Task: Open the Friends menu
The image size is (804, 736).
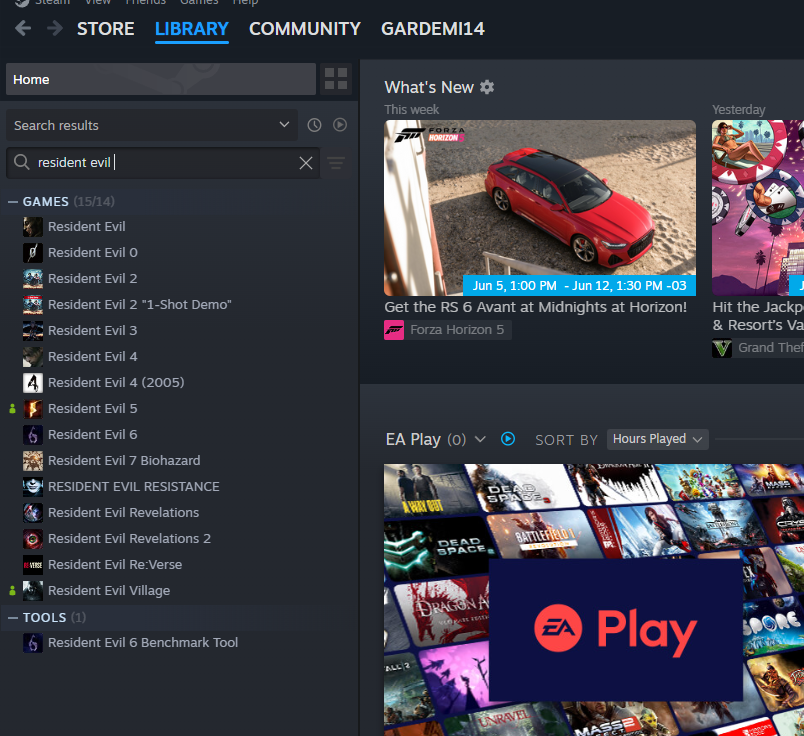Action: [x=146, y=2]
